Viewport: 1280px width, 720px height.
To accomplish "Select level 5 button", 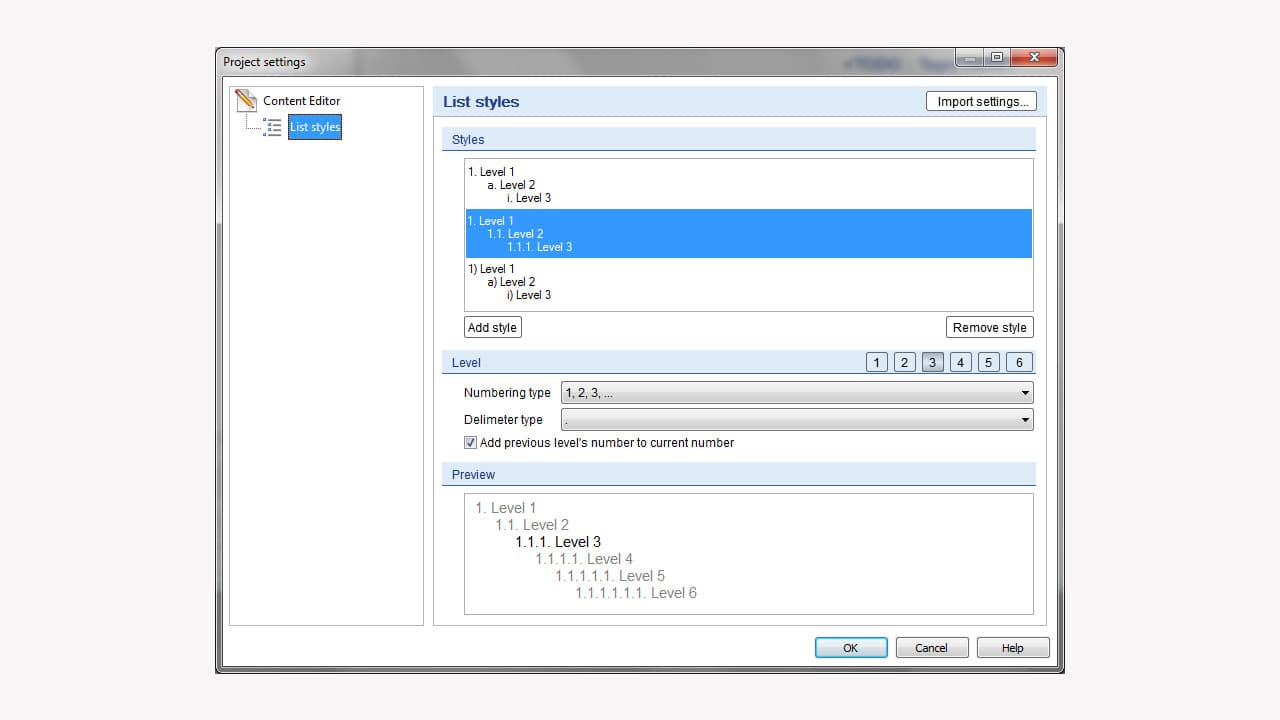I will [988, 363].
